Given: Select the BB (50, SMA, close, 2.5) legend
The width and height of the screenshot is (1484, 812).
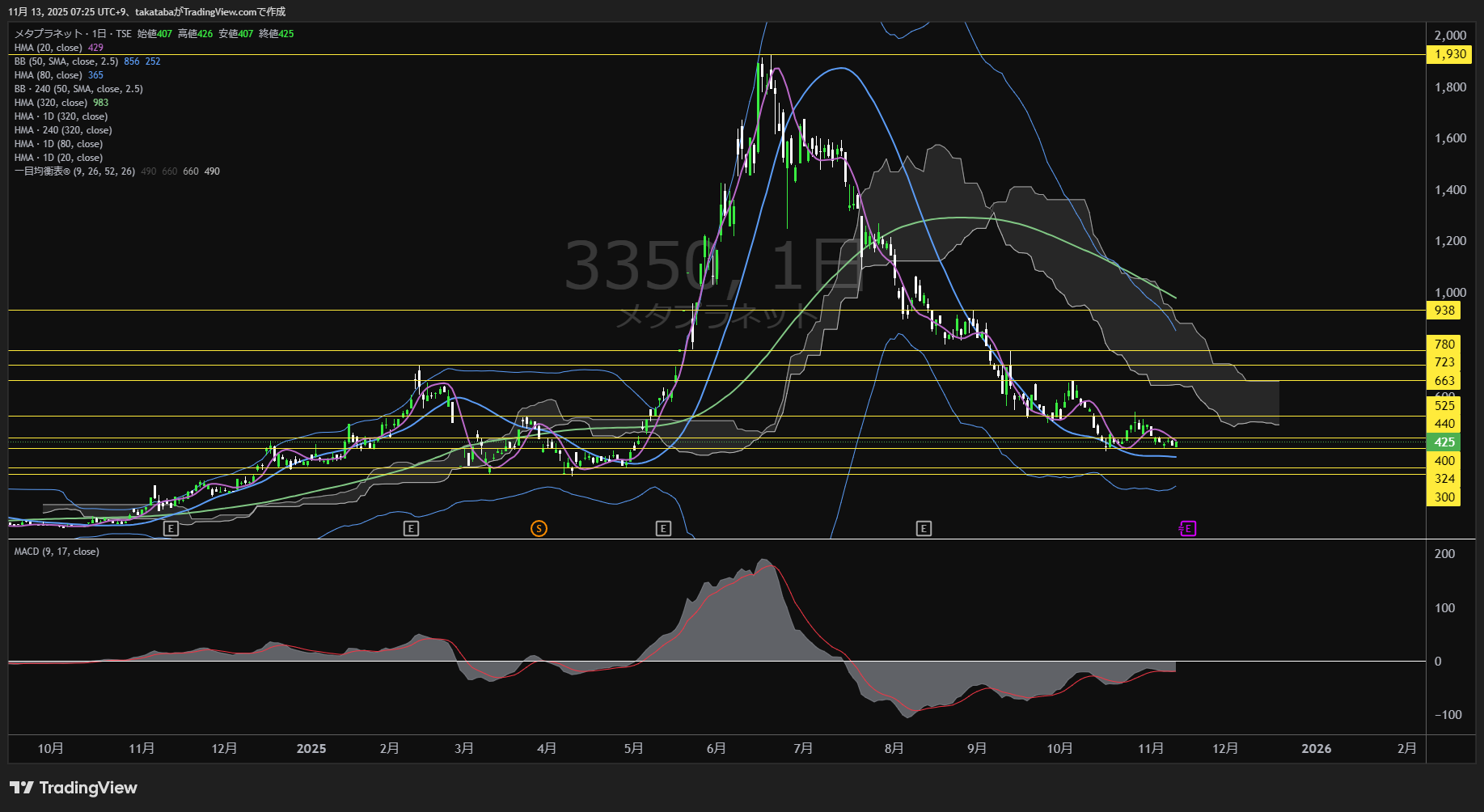Looking at the screenshot, I should [x=66, y=61].
